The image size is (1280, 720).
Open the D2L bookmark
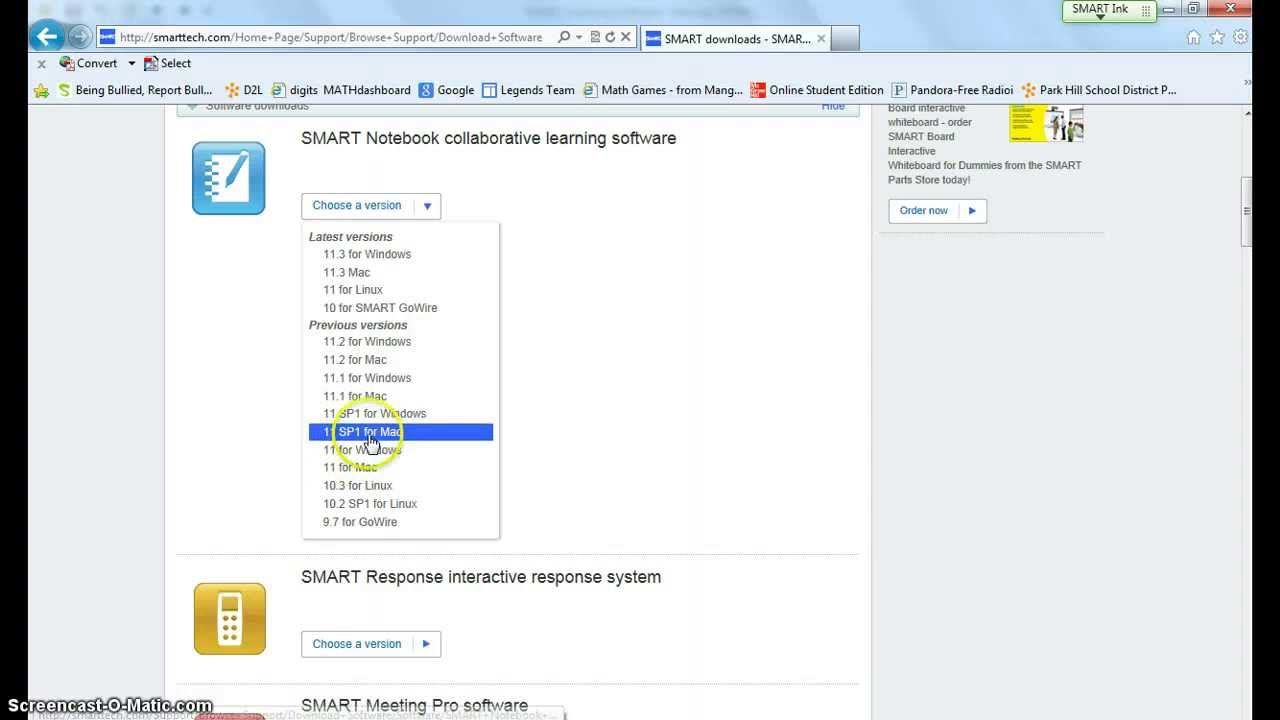pyautogui.click(x=243, y=90)
